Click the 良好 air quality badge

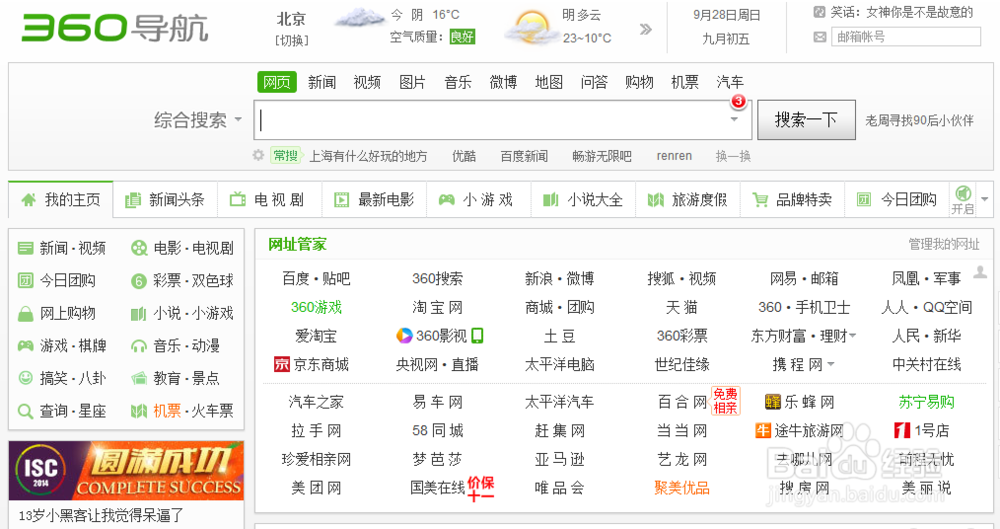462,36
